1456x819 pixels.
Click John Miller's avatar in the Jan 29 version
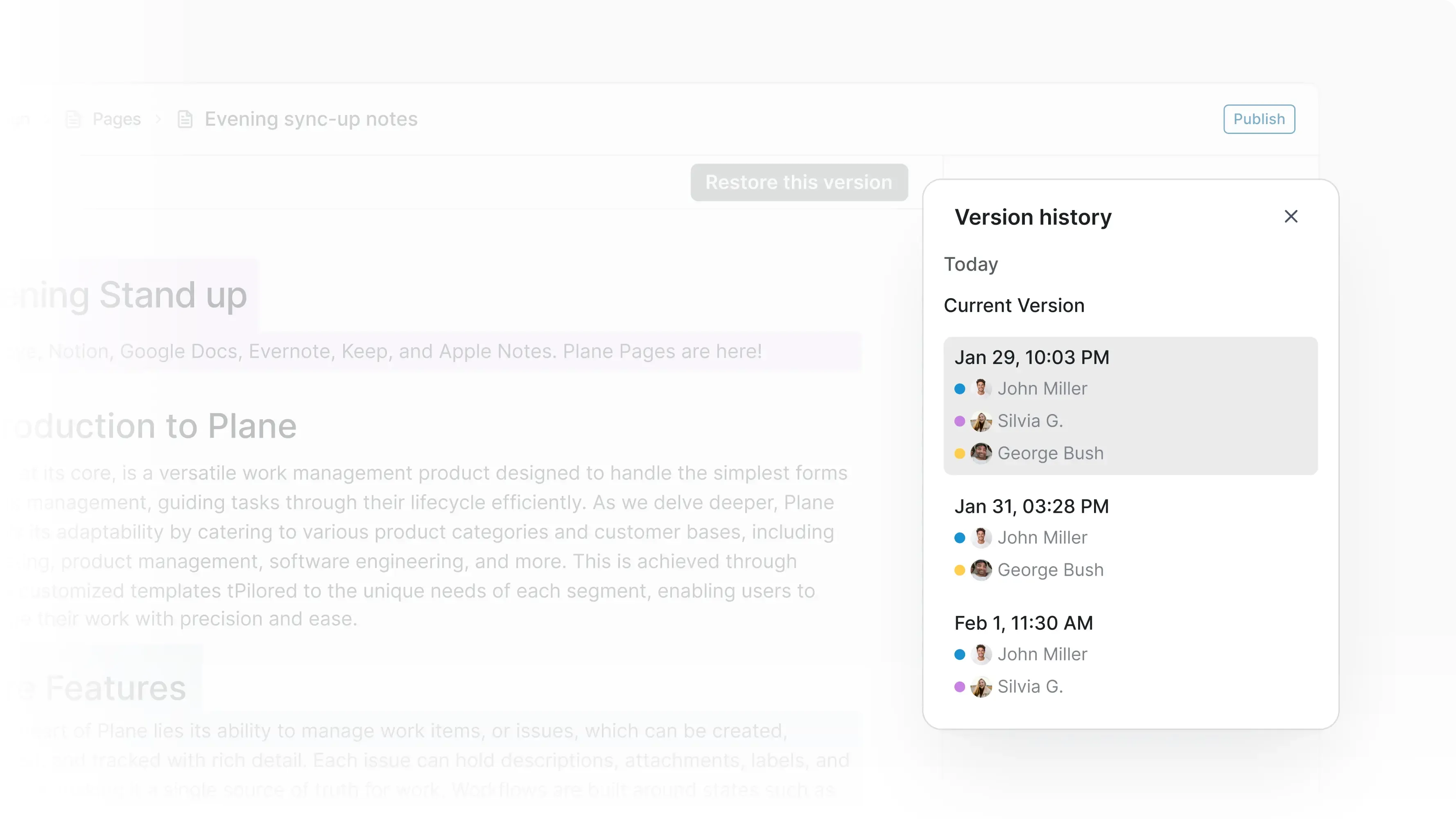981,388
